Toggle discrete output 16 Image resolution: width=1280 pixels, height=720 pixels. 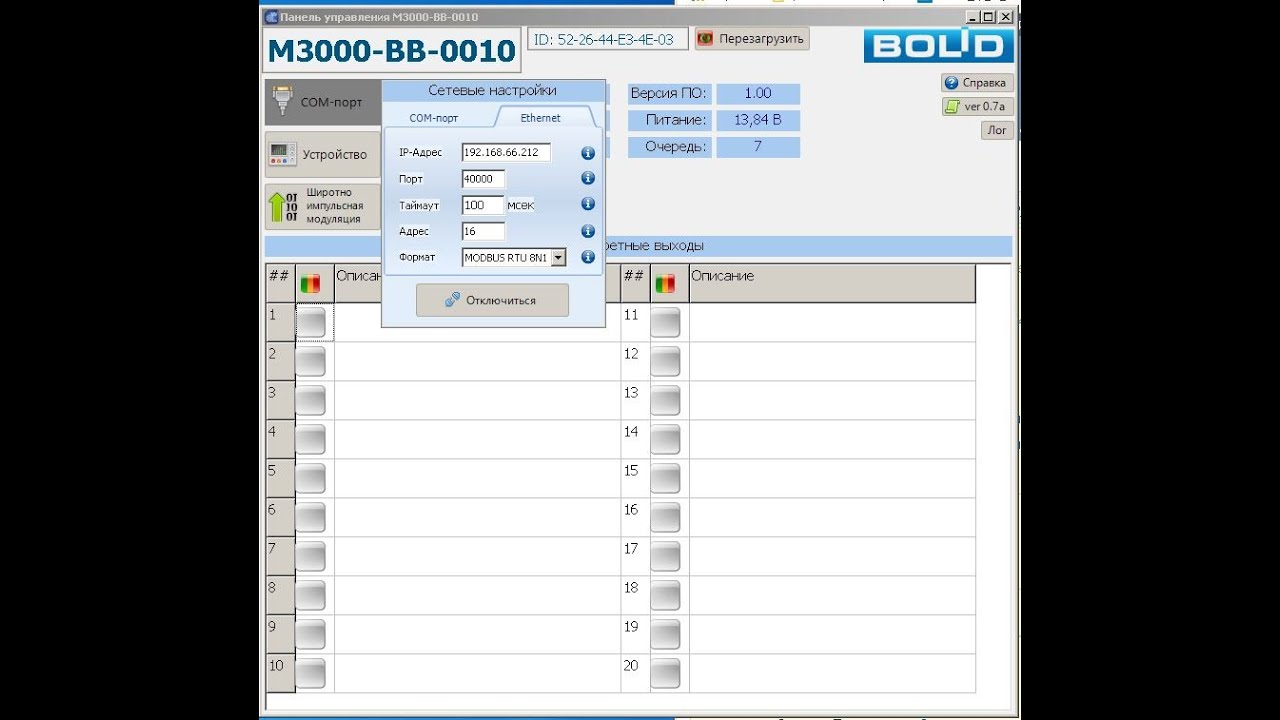[665, 517]
